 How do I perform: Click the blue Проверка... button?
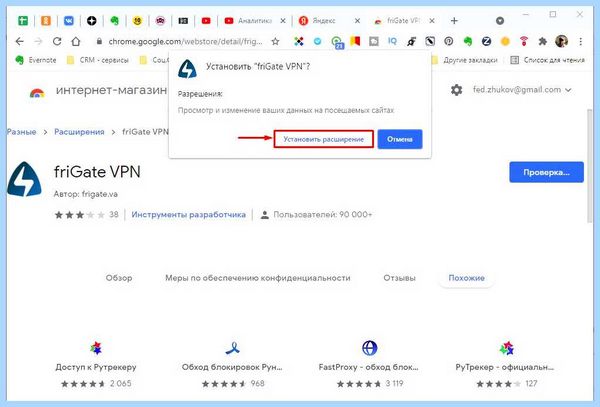(546, 172)
